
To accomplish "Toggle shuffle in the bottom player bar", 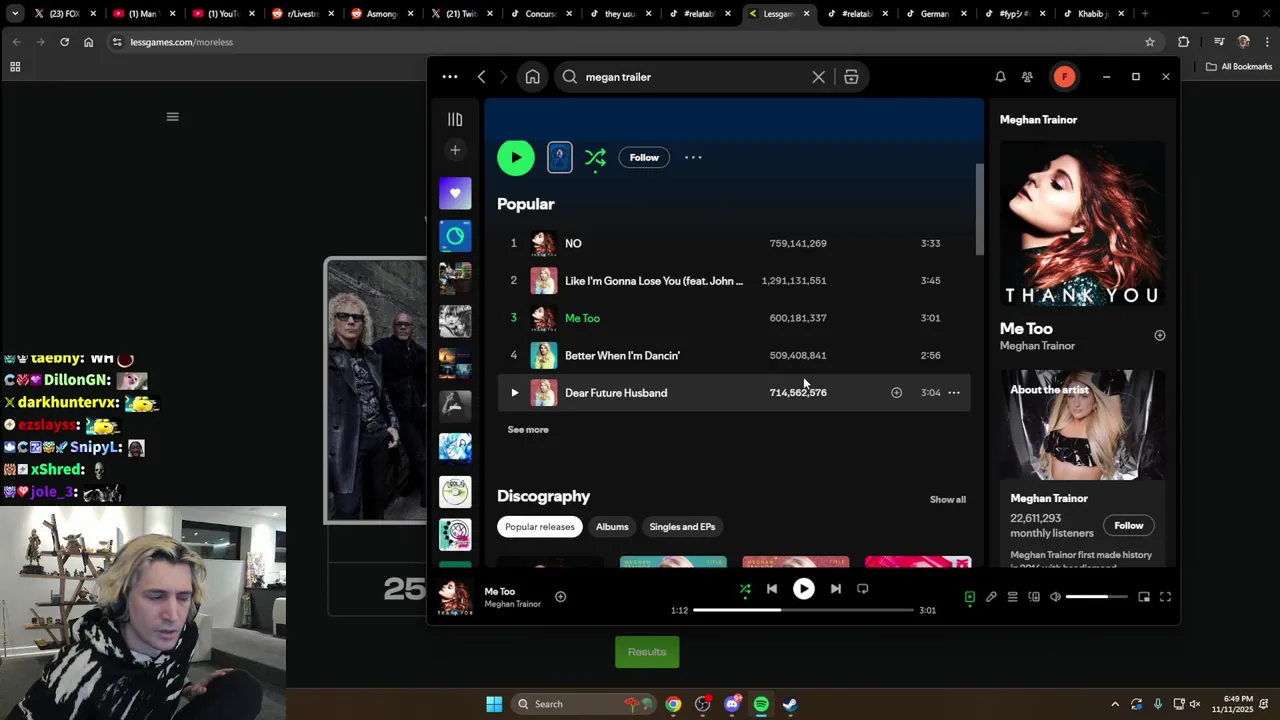I will (745, 589).
